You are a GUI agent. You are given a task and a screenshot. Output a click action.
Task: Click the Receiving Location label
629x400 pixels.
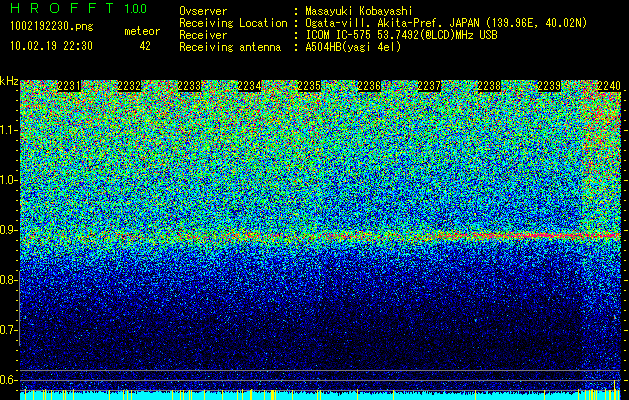(x=233, y=23)
